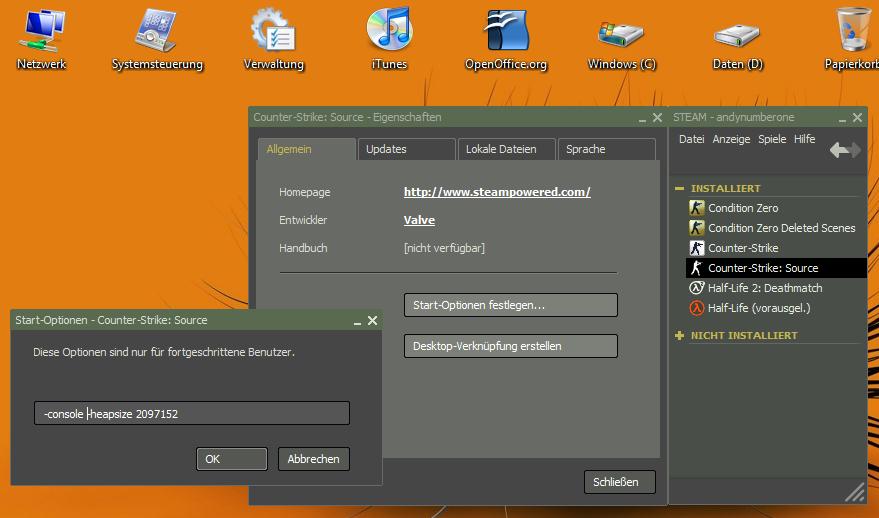
Task: Close the Start-Optionen dialog window
Action: tap(372, 321)
